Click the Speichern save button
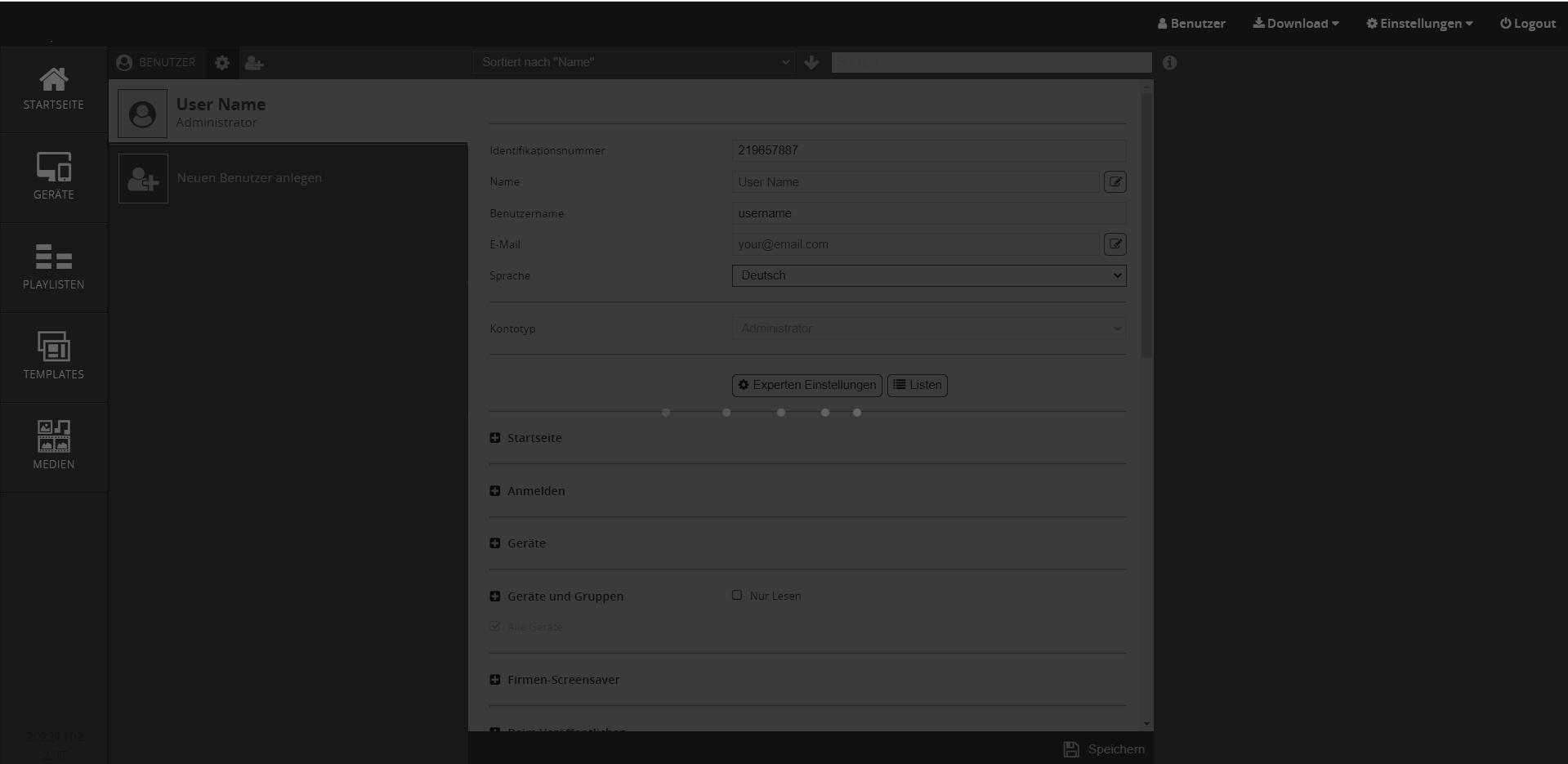 1104,749
